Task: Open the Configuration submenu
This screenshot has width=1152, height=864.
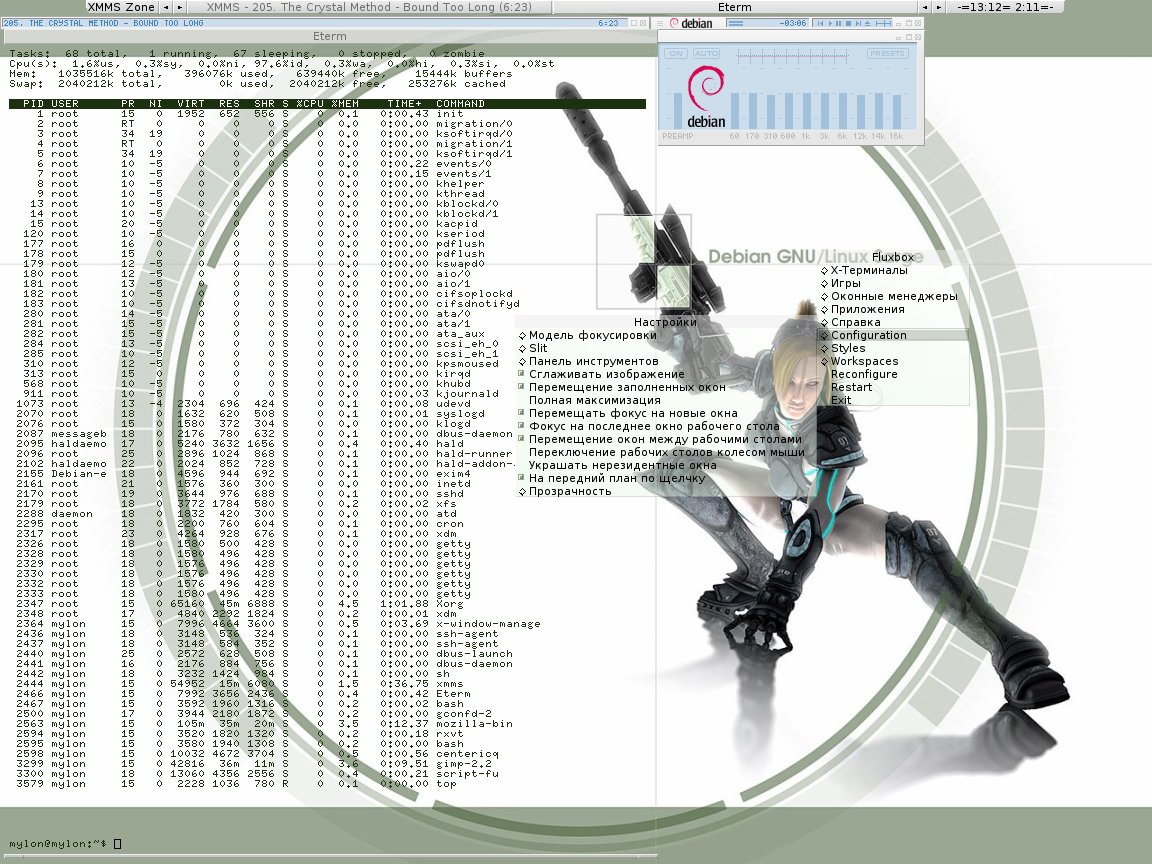Action: click(893, 336)
